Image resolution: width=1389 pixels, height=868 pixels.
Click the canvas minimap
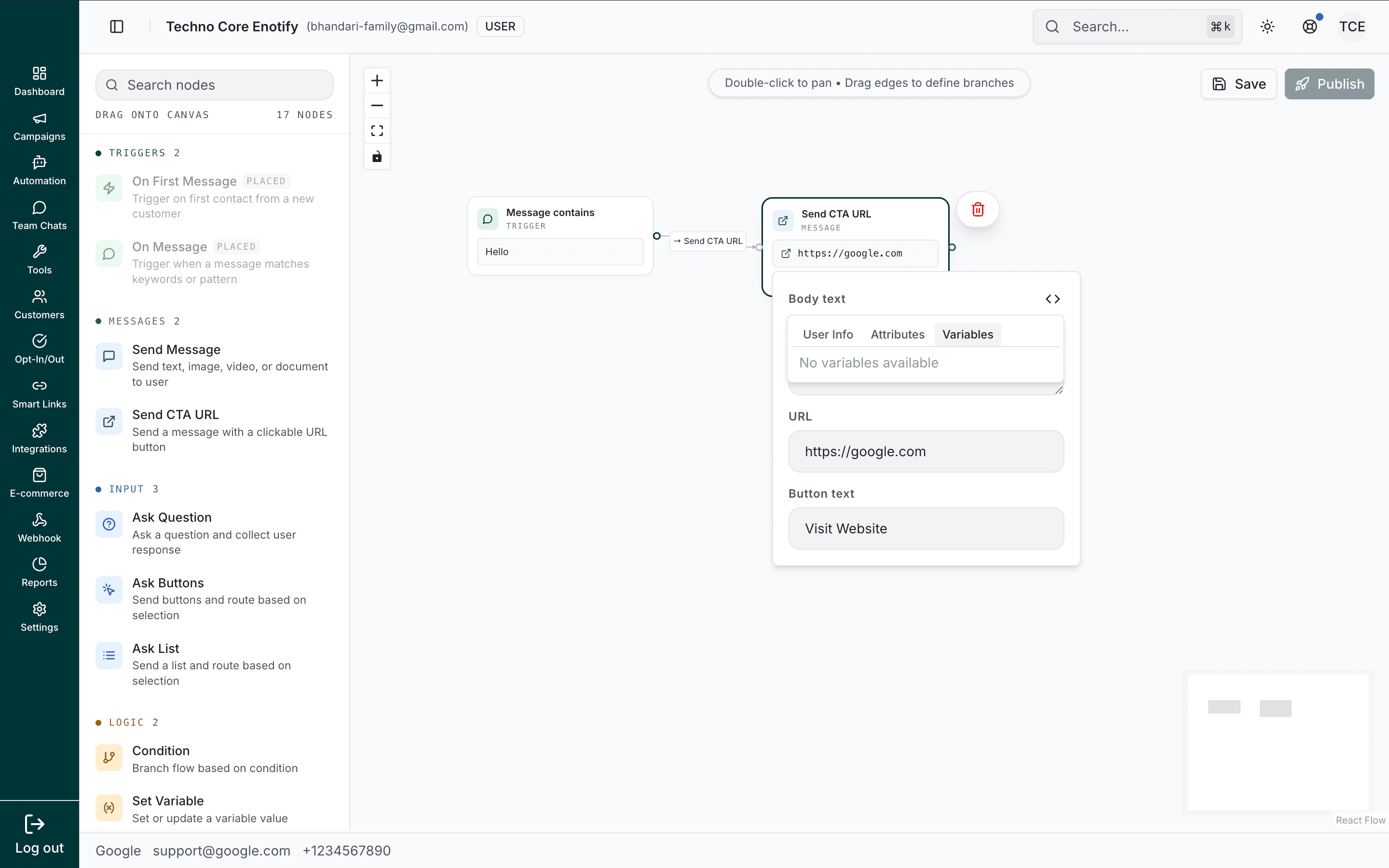pos(1278,743)
